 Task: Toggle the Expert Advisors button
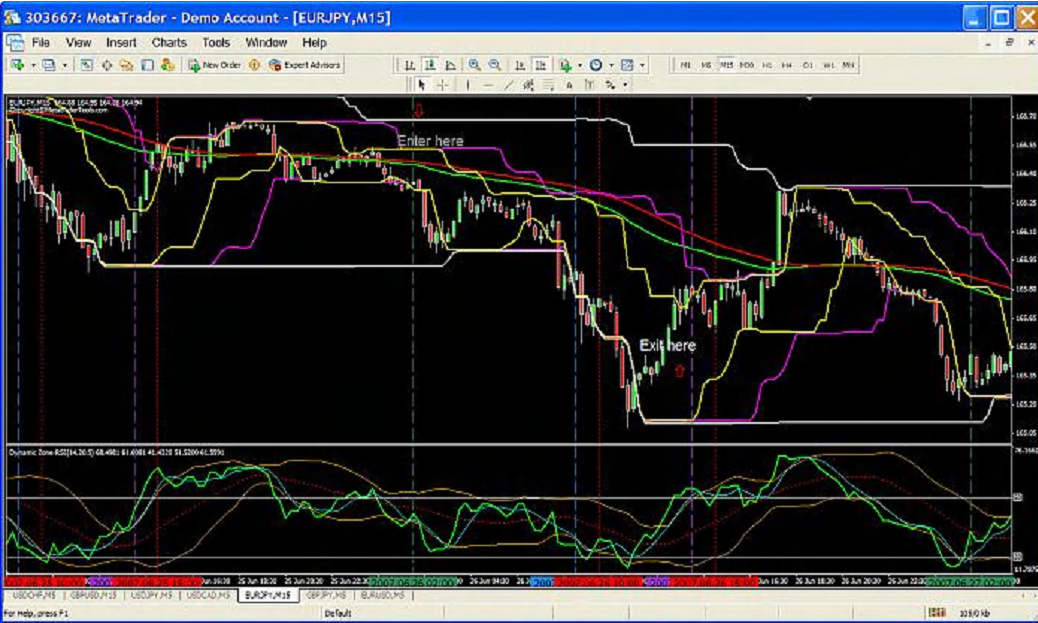[x=305, y=65]
